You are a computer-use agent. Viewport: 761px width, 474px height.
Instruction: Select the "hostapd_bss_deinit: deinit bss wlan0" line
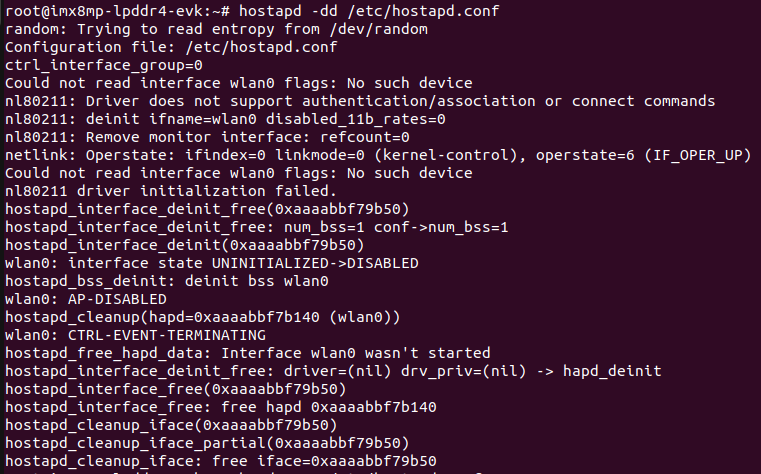(166, 281)
